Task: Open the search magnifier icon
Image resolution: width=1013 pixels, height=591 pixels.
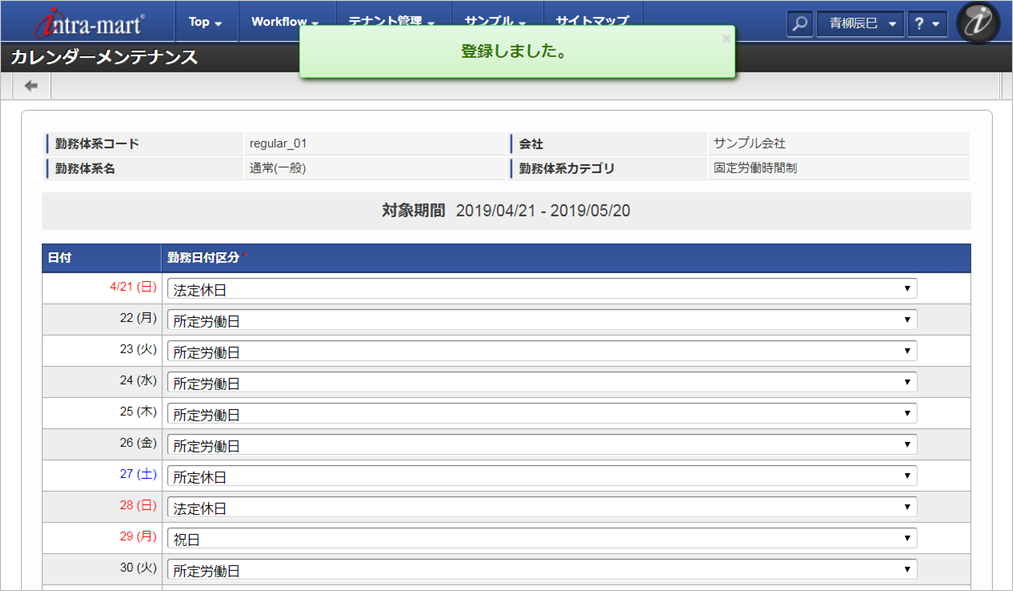Action: 800,24
